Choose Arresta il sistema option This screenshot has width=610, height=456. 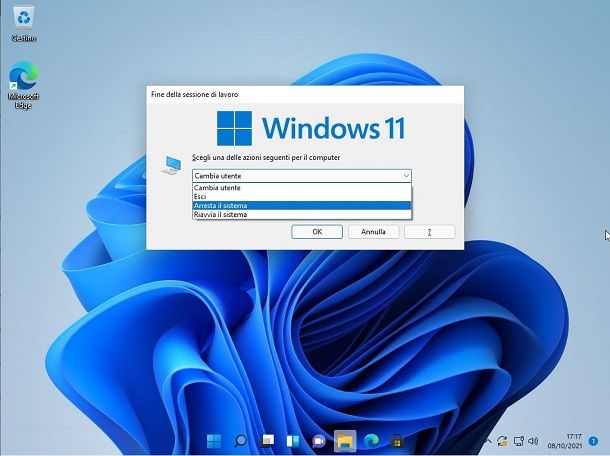coord(302,205)
